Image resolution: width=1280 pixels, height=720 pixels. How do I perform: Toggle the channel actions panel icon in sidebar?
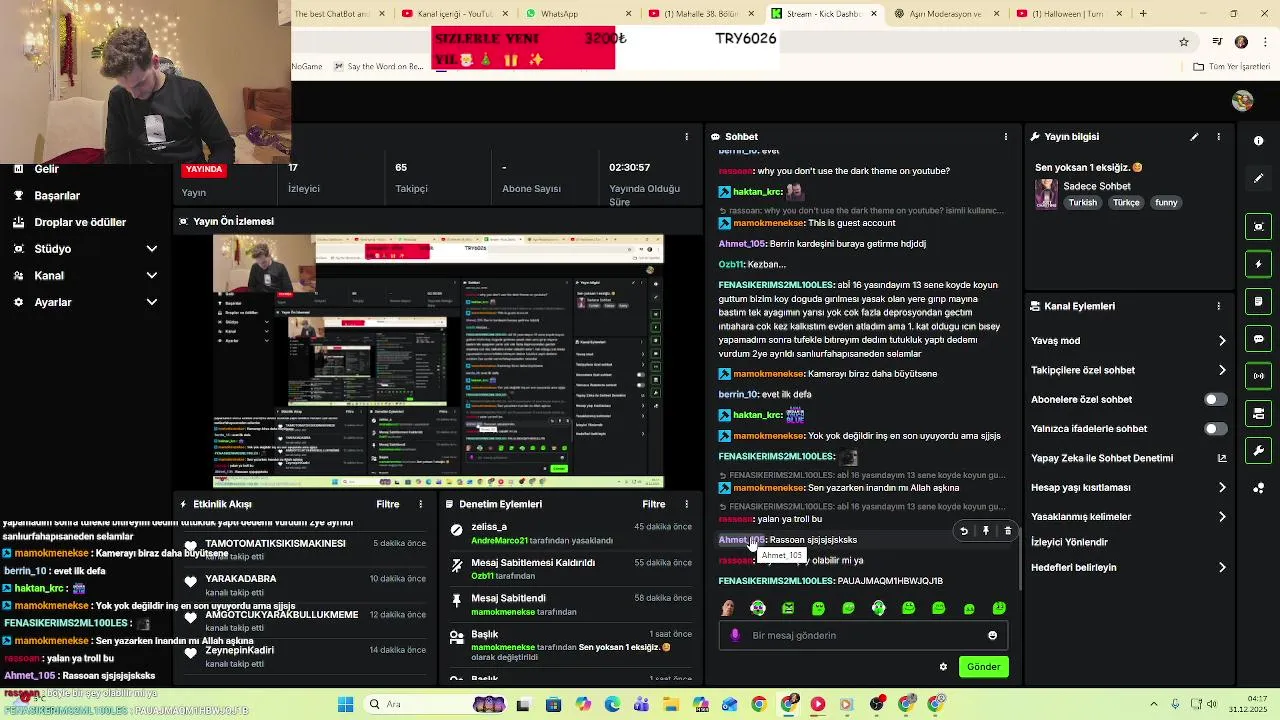coord(1258,413)
